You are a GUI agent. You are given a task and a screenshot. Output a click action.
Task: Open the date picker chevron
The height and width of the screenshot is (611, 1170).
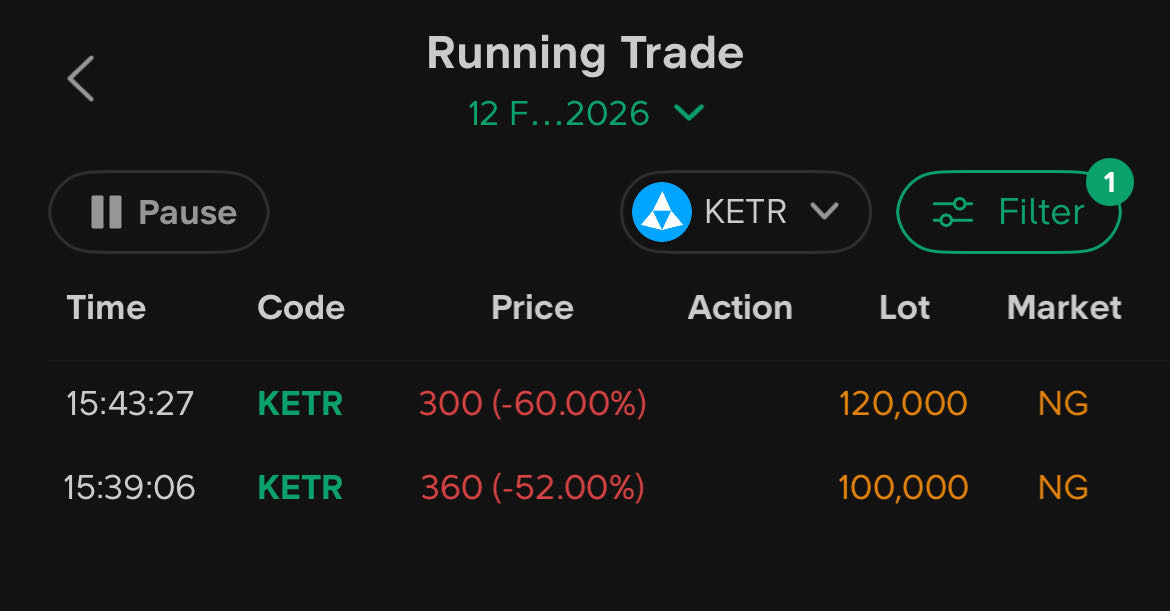(x=689, y=113)
